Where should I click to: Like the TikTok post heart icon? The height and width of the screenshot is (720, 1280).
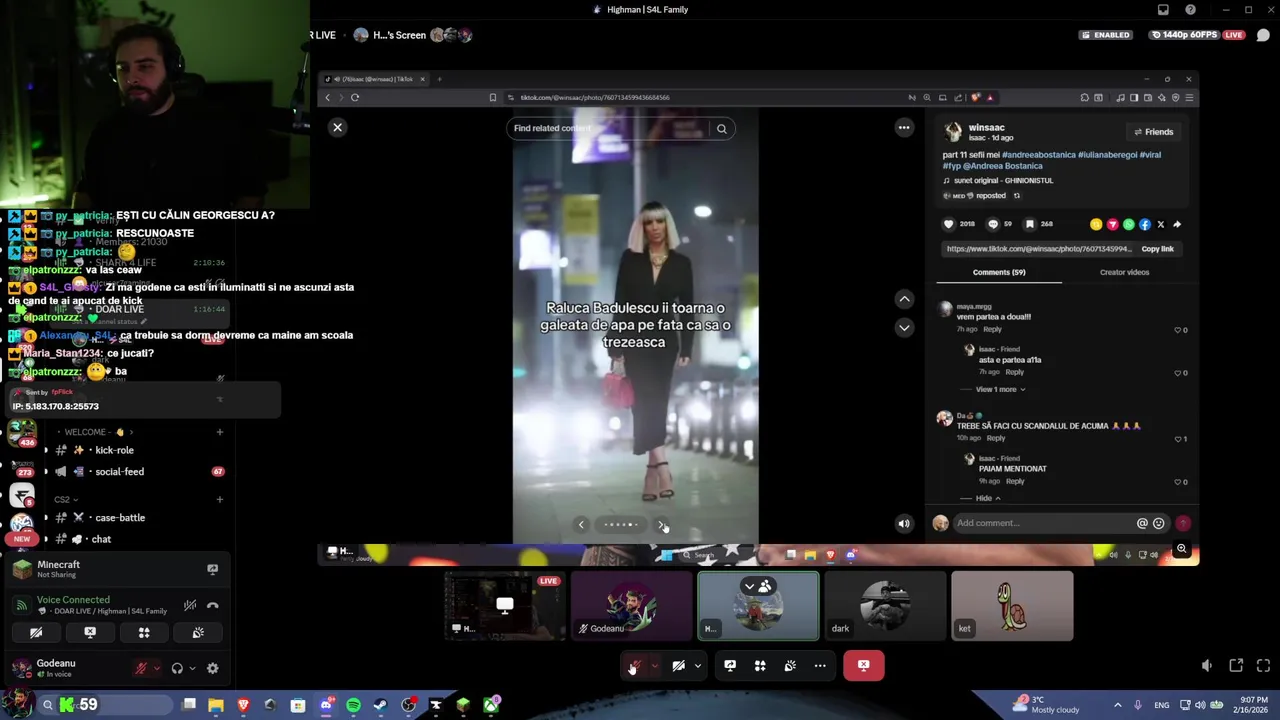click(949, 224)
